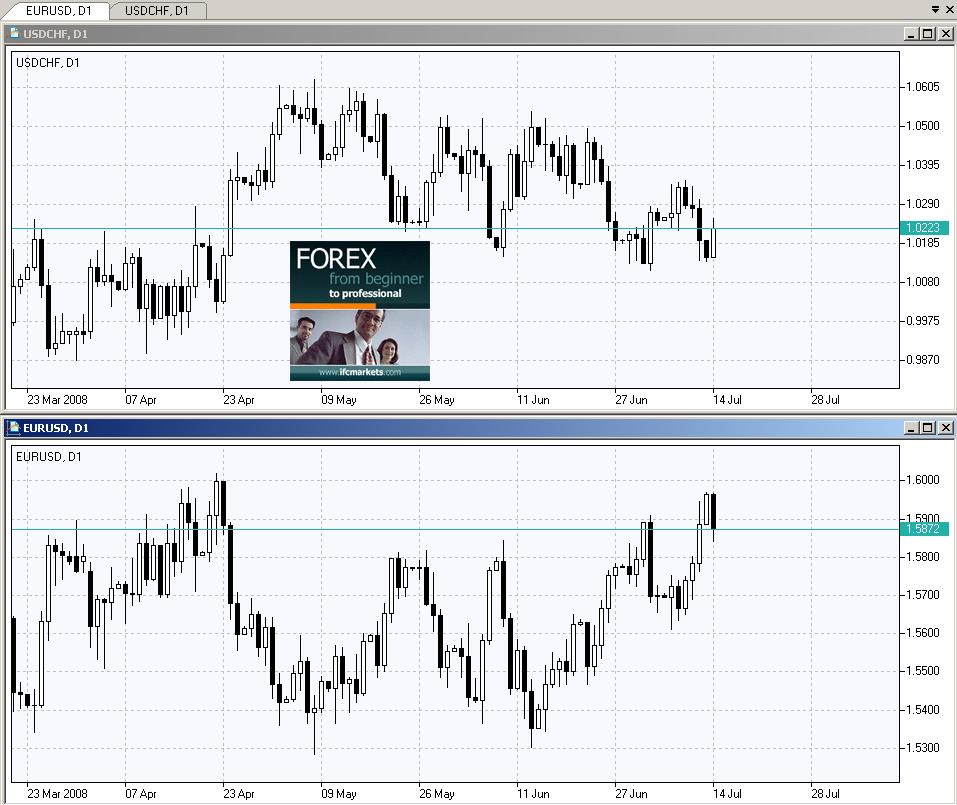Minimize the USDCHF chart window
This screenshot has height=805, width=957.
pos(911,34)
